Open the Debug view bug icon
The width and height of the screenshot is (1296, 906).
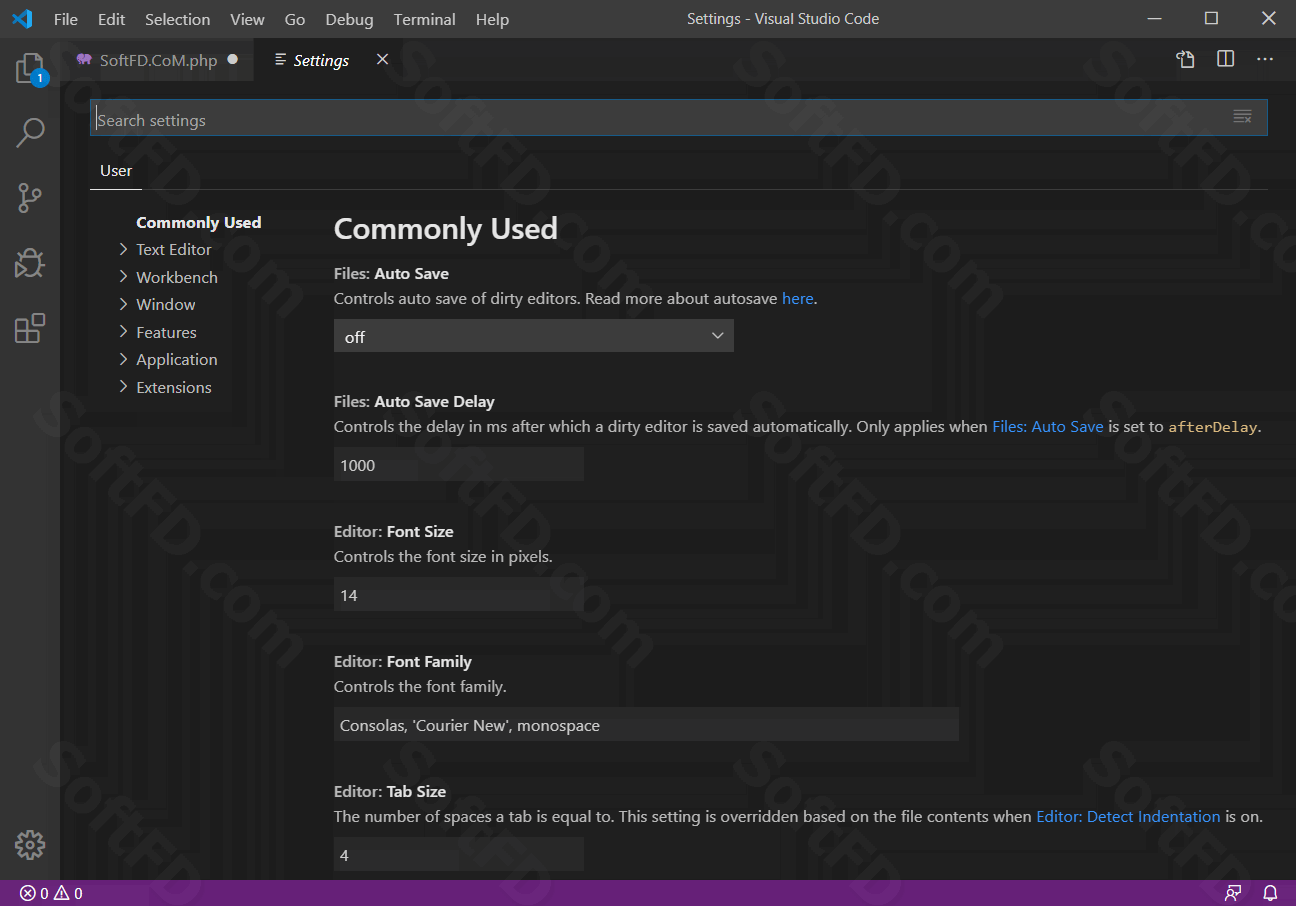tap(30, 263)
